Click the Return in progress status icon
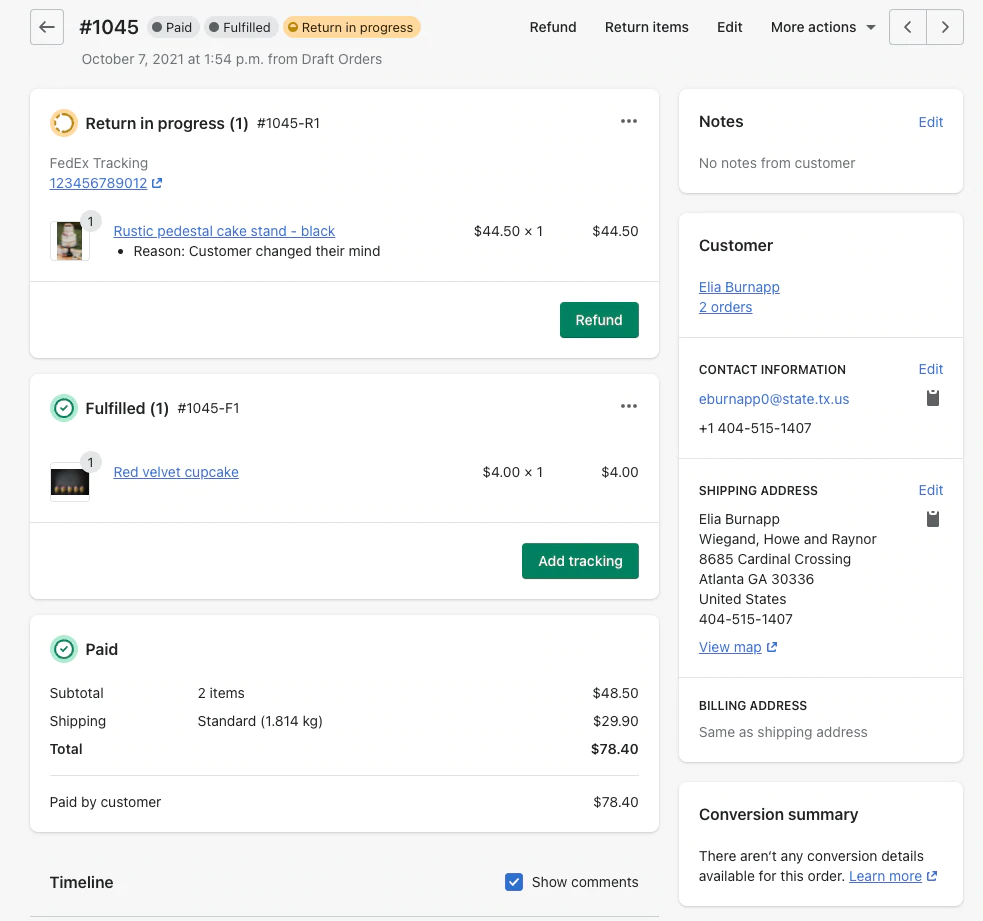Viewport: 983px width, 921px height. pos(63,123)
